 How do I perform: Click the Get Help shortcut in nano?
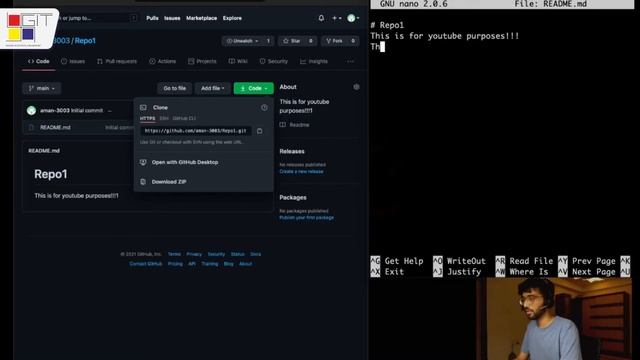pyautogui.click(x=397, y=261)
